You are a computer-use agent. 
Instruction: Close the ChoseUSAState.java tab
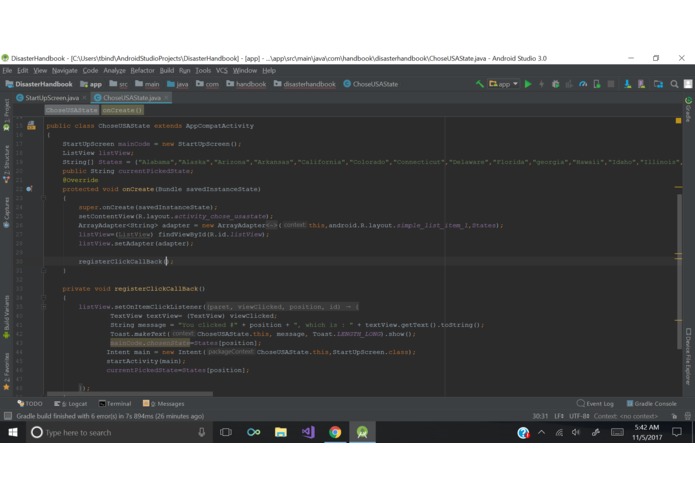click(166, 98)
